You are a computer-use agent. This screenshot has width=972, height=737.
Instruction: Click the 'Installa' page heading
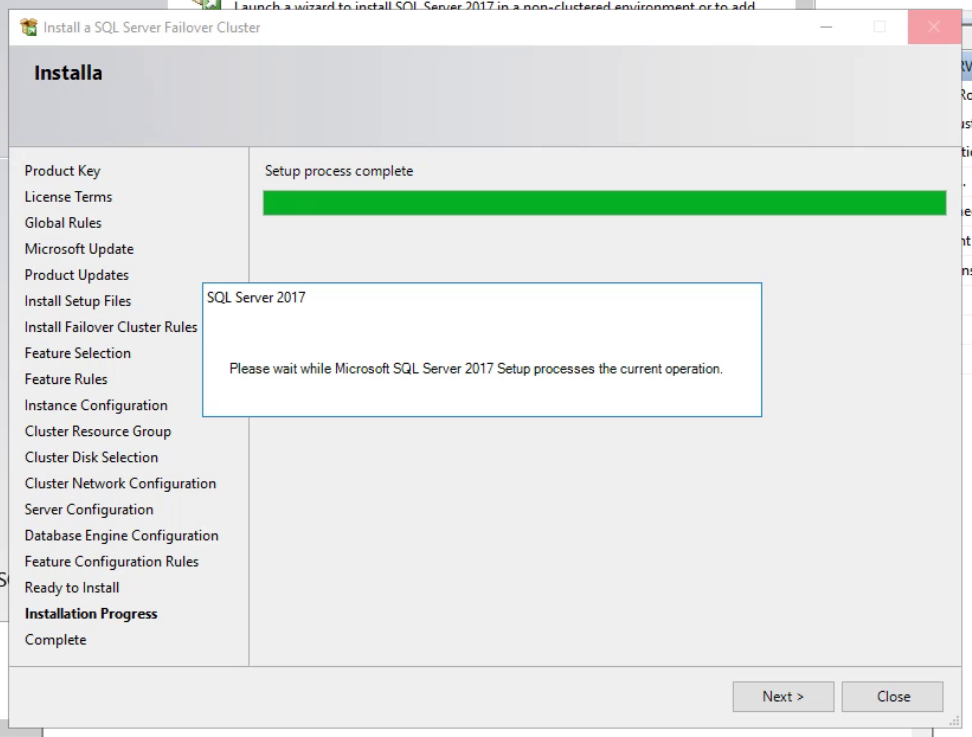coord(68,73)
